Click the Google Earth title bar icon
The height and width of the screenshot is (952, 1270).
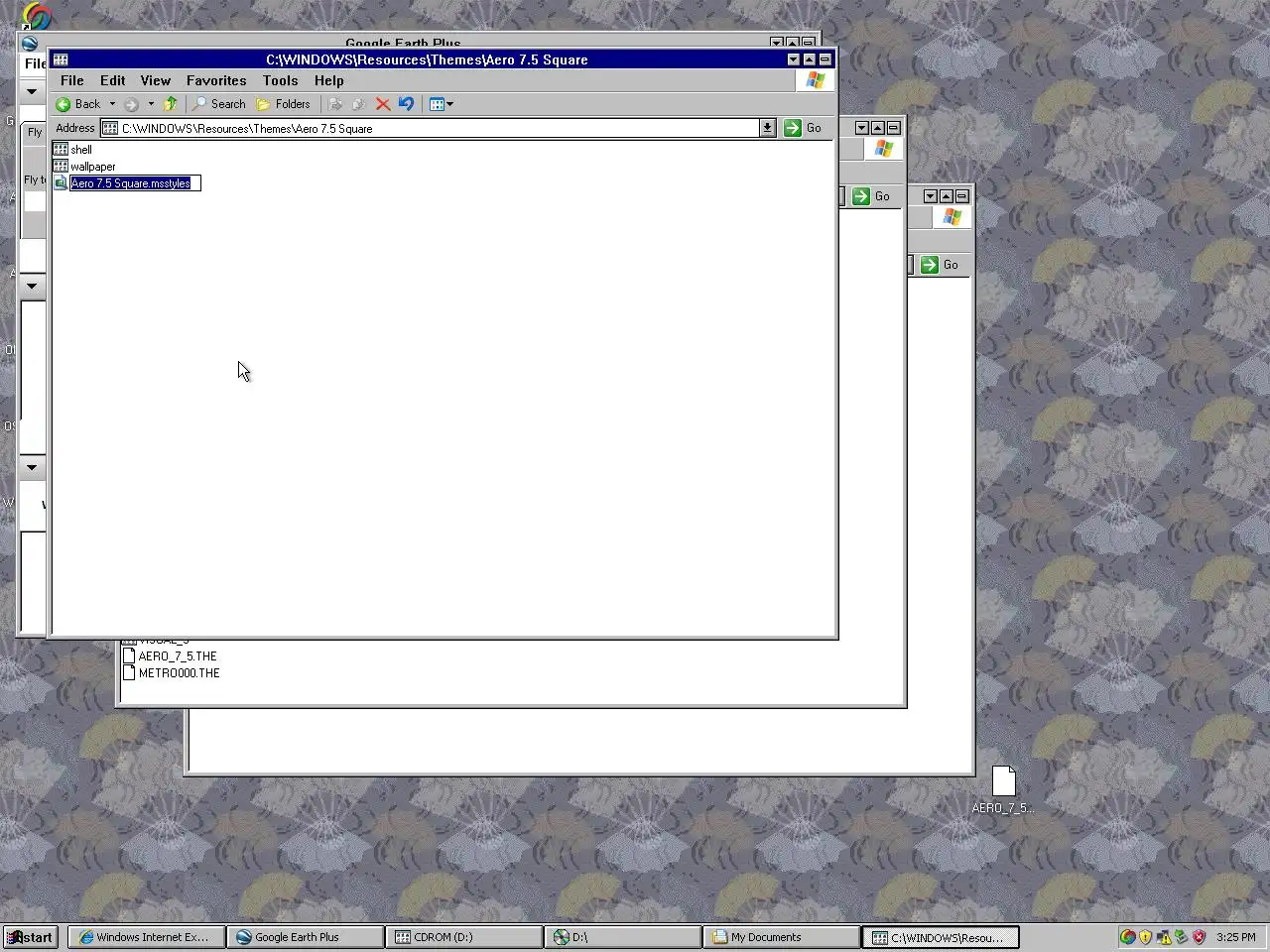point(30,43)
